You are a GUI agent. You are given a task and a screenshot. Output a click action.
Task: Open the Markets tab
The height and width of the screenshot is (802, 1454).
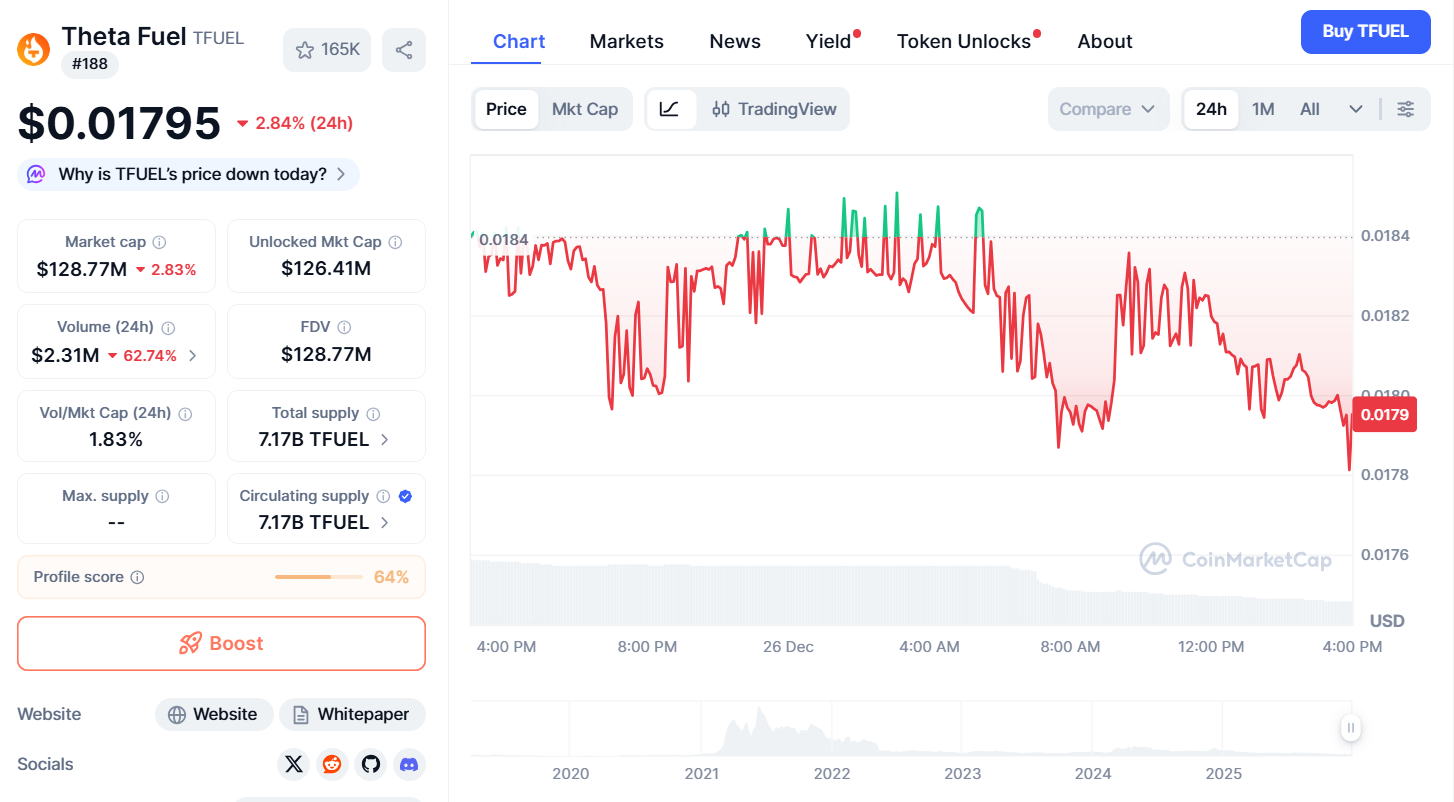coord(626,41)
